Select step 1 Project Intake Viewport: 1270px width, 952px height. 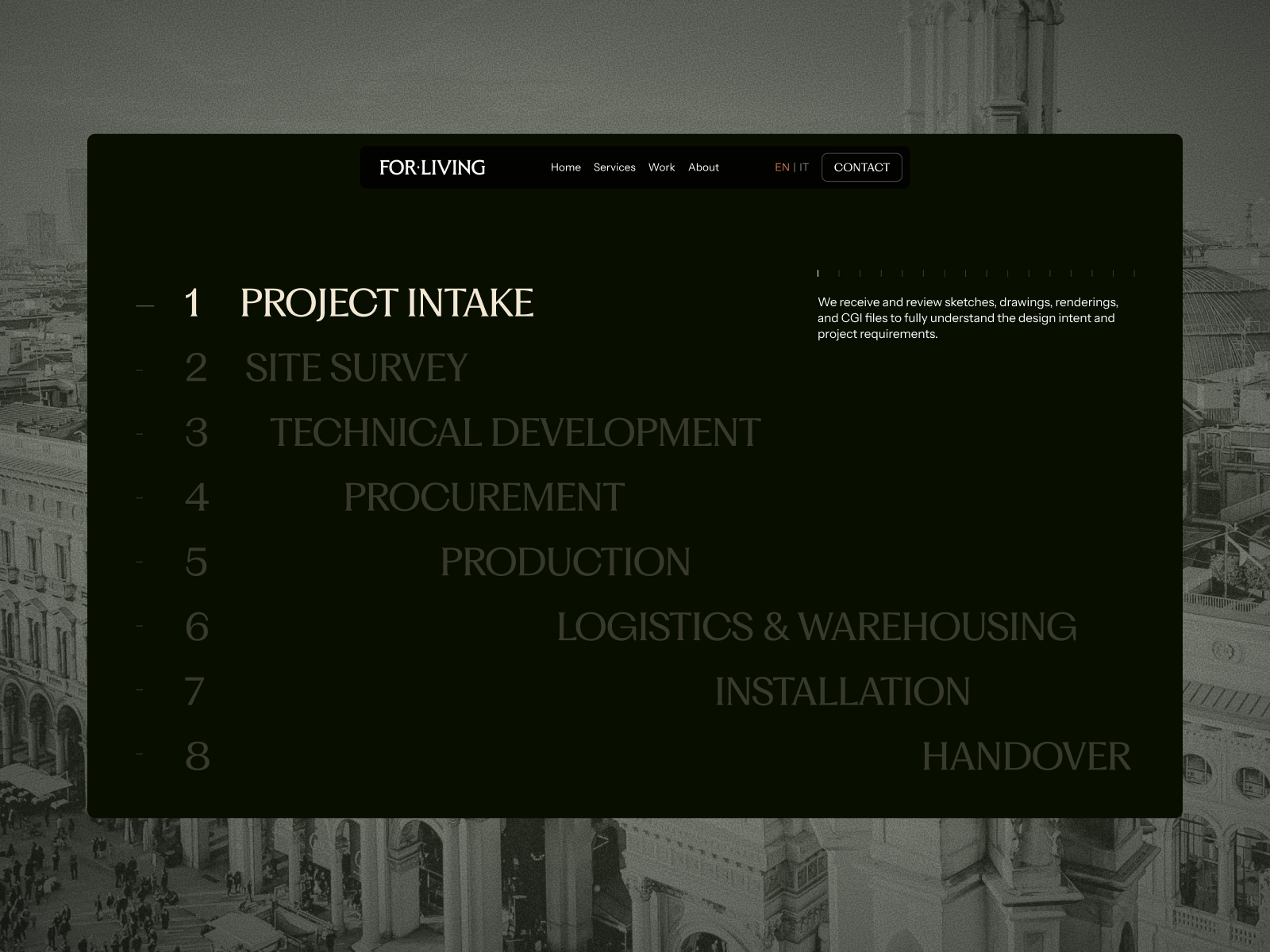point(387,303)
